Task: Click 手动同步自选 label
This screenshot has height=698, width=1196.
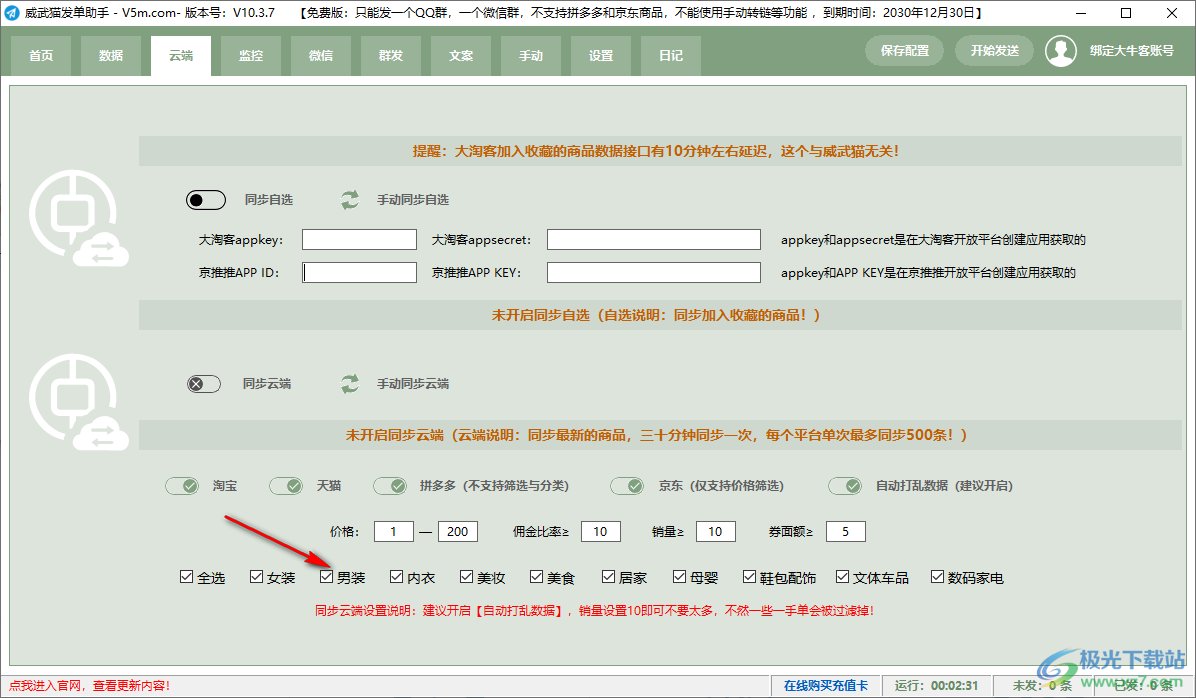Action: tap(413, 200)
